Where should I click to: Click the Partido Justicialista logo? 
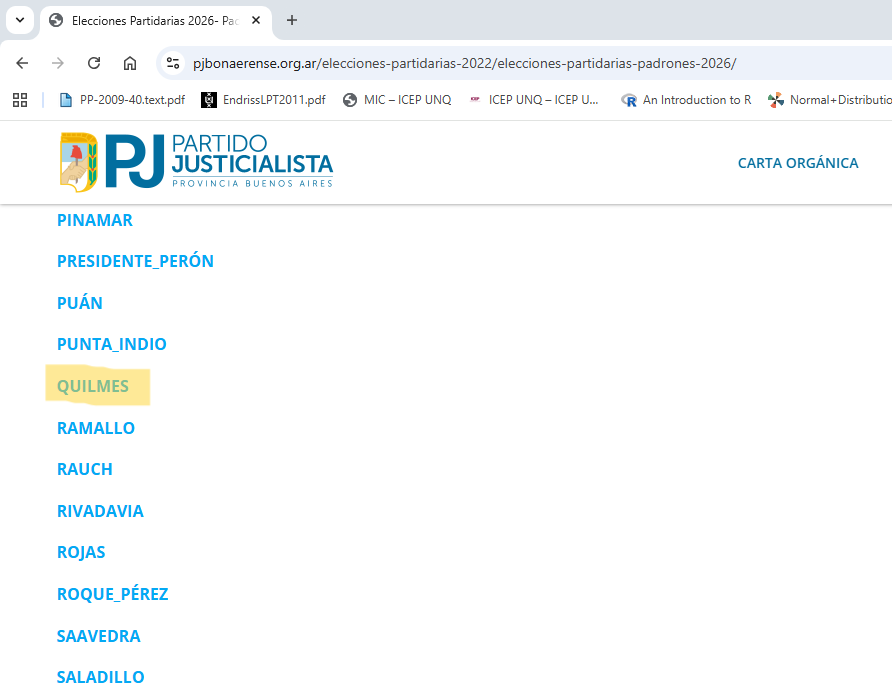[x=196, y=161]
